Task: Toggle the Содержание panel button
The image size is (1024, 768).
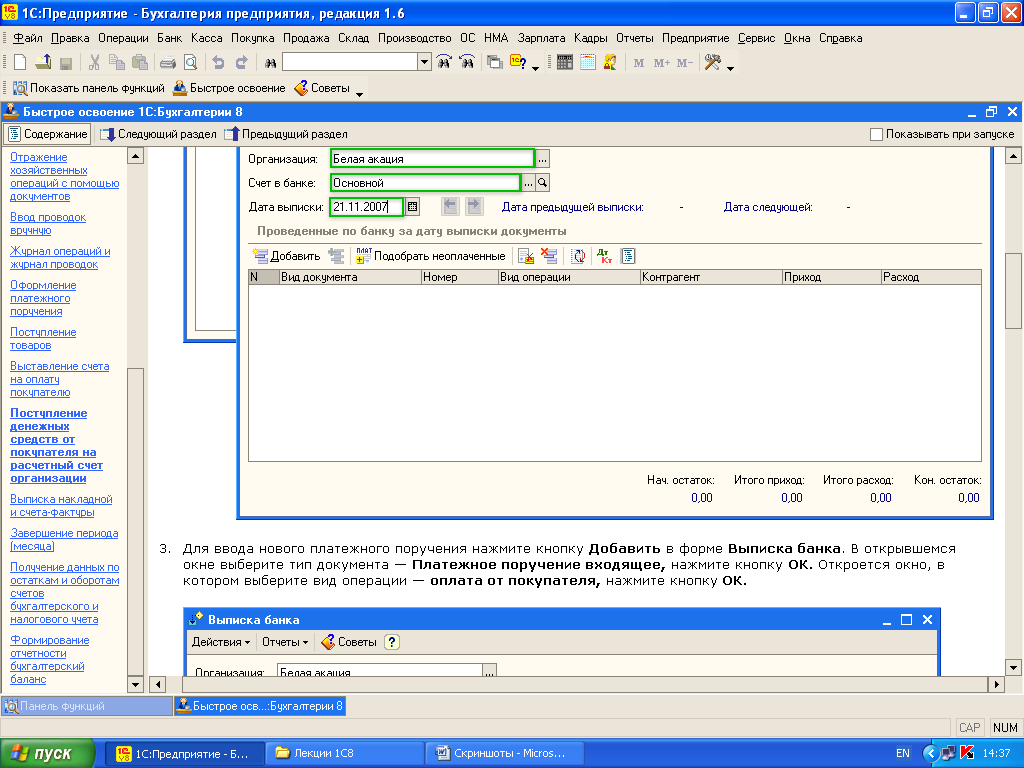Action: tap(48, 134)
